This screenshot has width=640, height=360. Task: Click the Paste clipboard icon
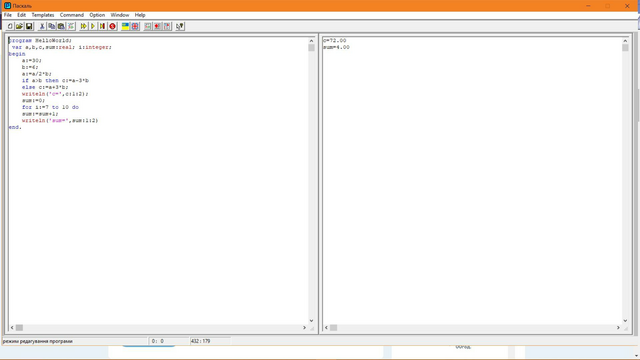point(61,26)
